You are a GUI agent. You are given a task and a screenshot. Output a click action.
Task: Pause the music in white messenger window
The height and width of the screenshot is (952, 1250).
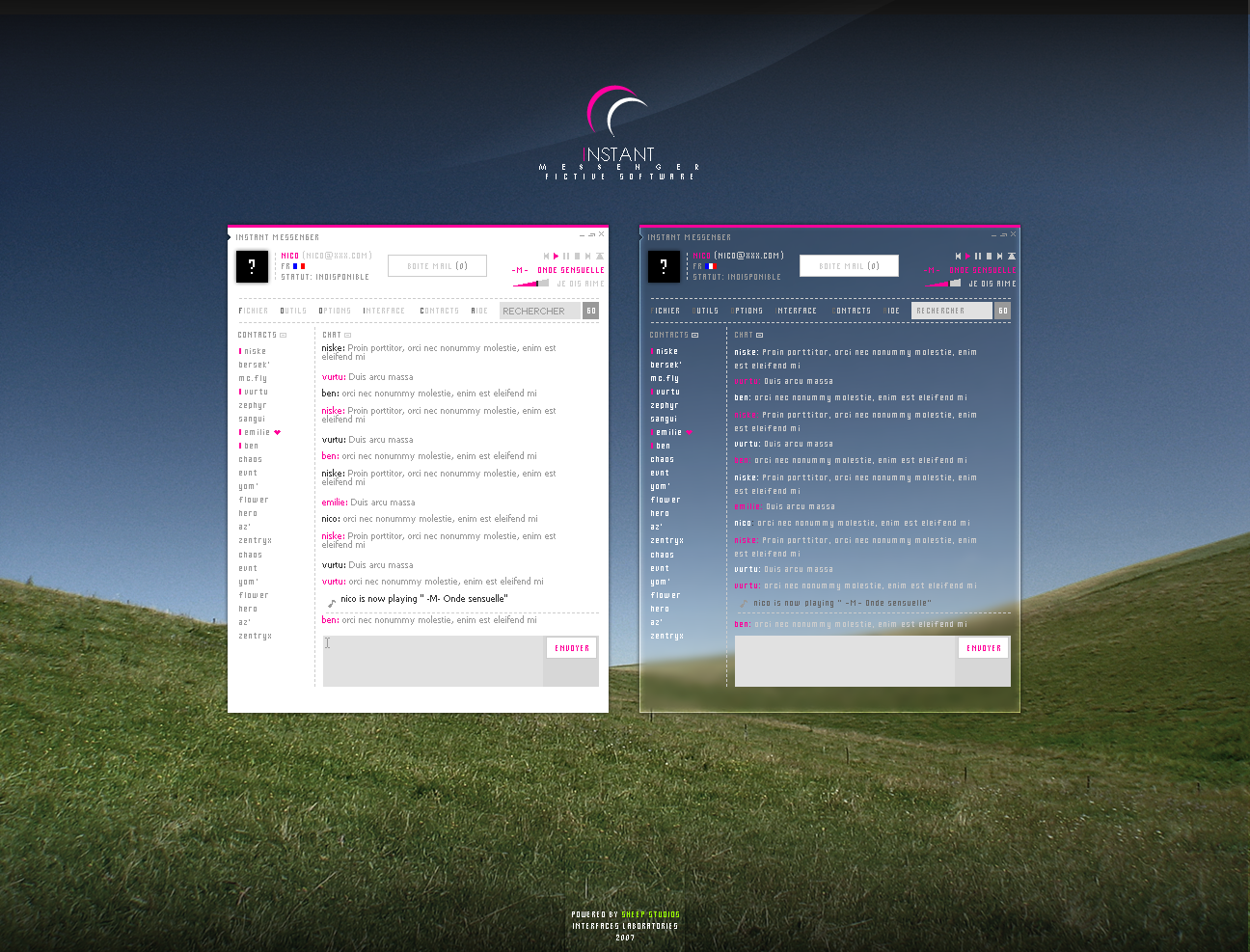coord(566,256)
